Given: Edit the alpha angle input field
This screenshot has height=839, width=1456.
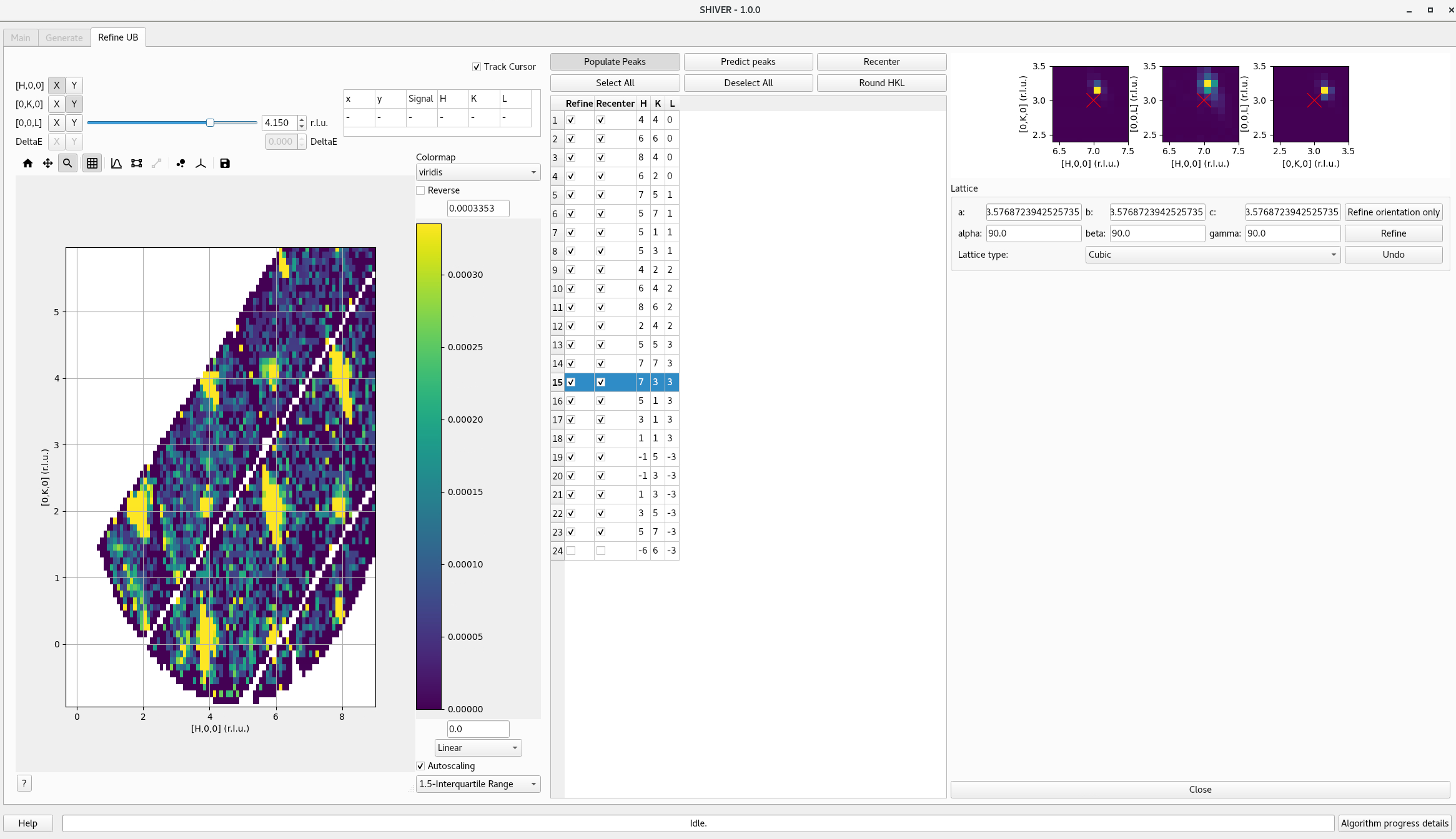Looking at the screenshot, I should [1033, 233].
